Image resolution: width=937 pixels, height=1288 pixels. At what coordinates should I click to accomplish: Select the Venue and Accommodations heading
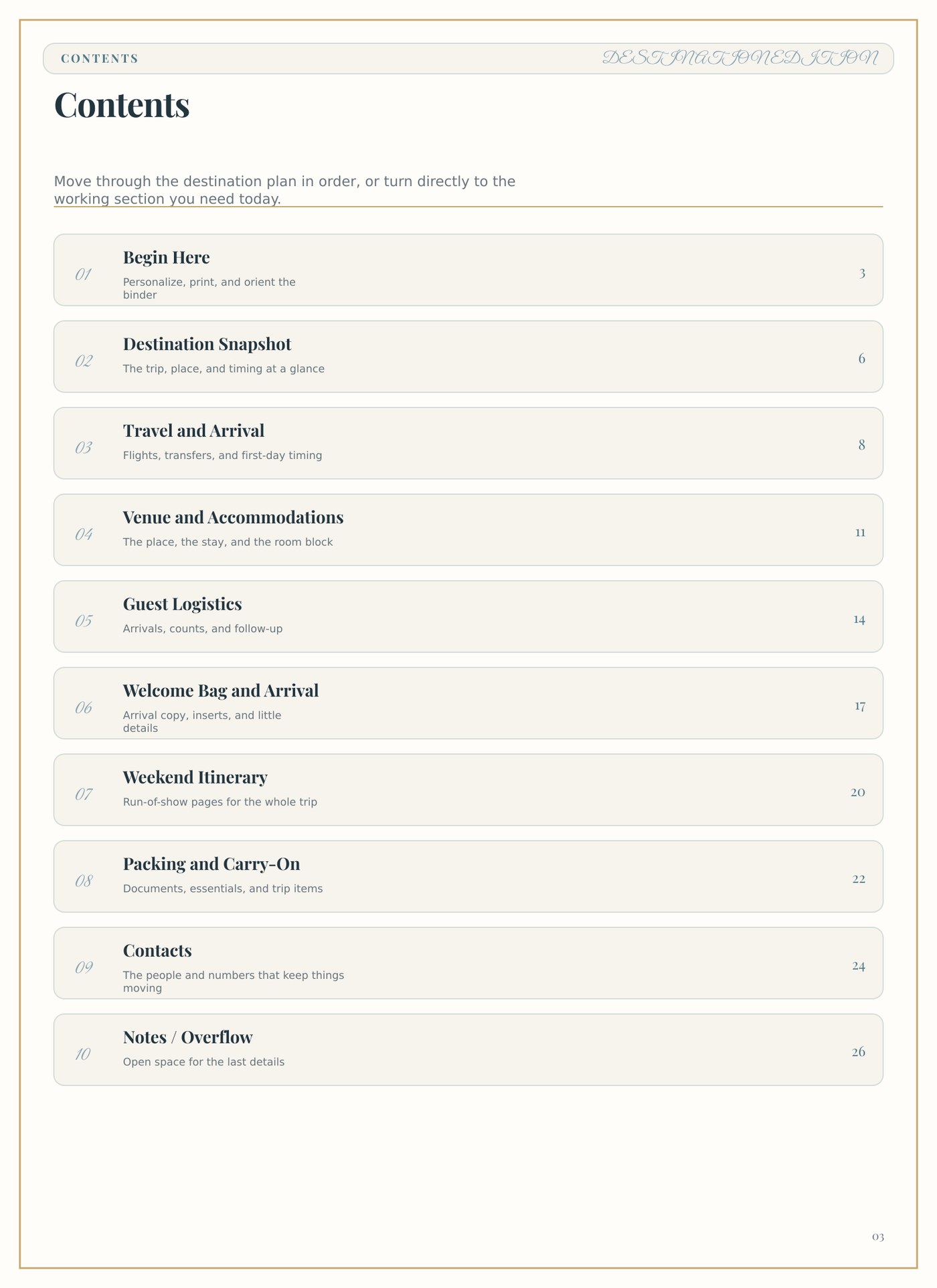233,517
